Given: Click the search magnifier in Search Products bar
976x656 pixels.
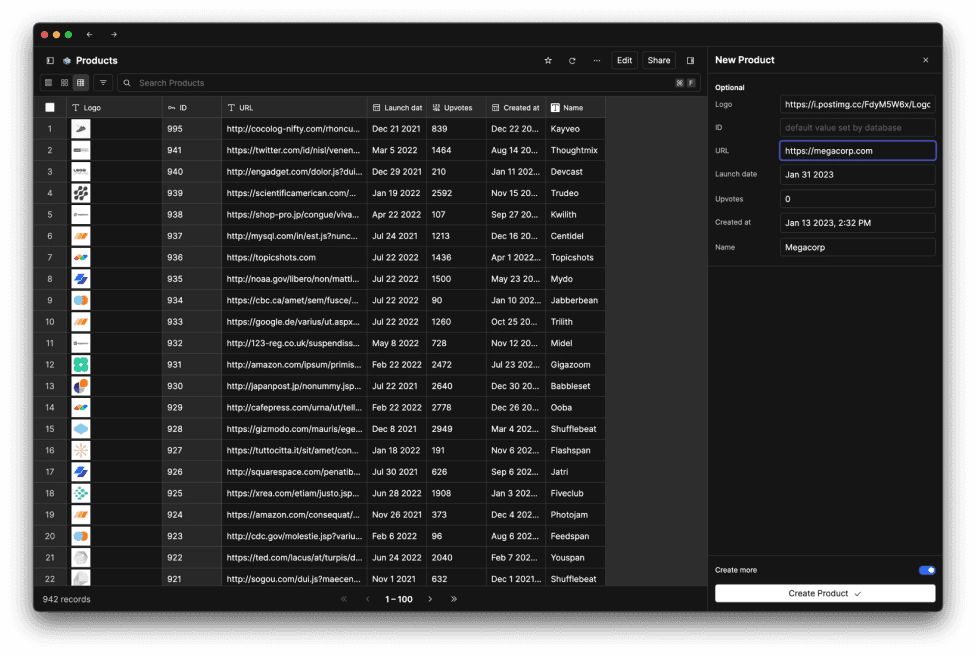Looking at the screenshot, I should point(126,82).
